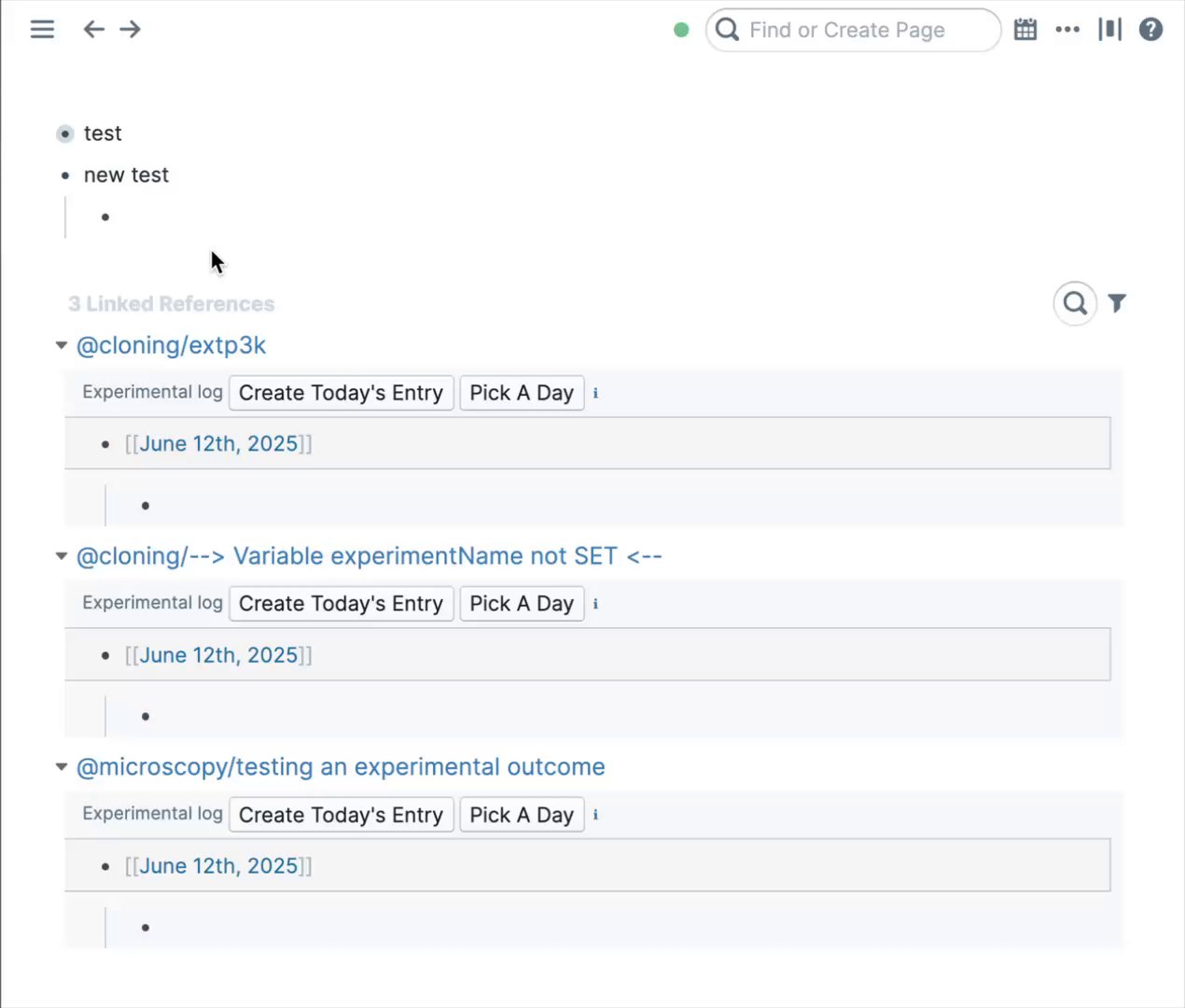Go back with the left arrow
1185x1008 pixels.
click(93, 30)
